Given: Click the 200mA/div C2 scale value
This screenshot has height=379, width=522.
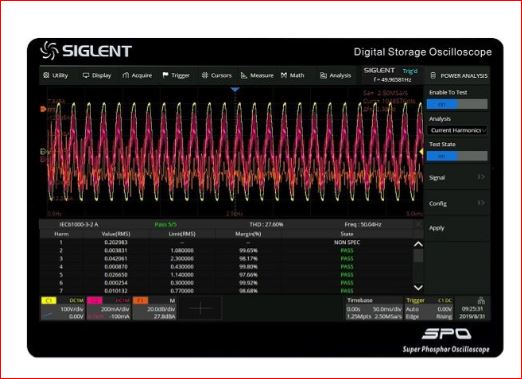Looking at the screenshot, I should pos(115,309).
